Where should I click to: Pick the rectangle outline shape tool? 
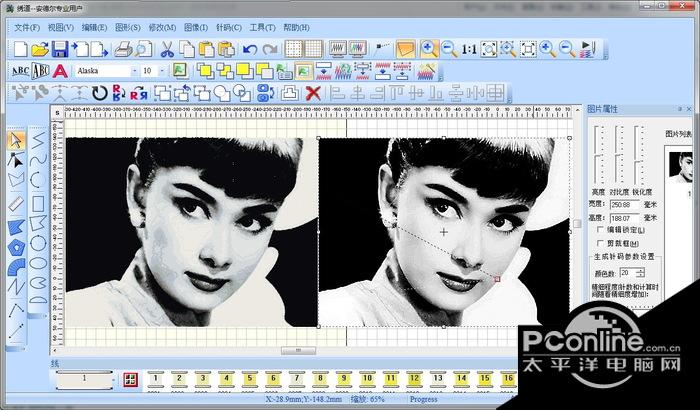(38, 204)
